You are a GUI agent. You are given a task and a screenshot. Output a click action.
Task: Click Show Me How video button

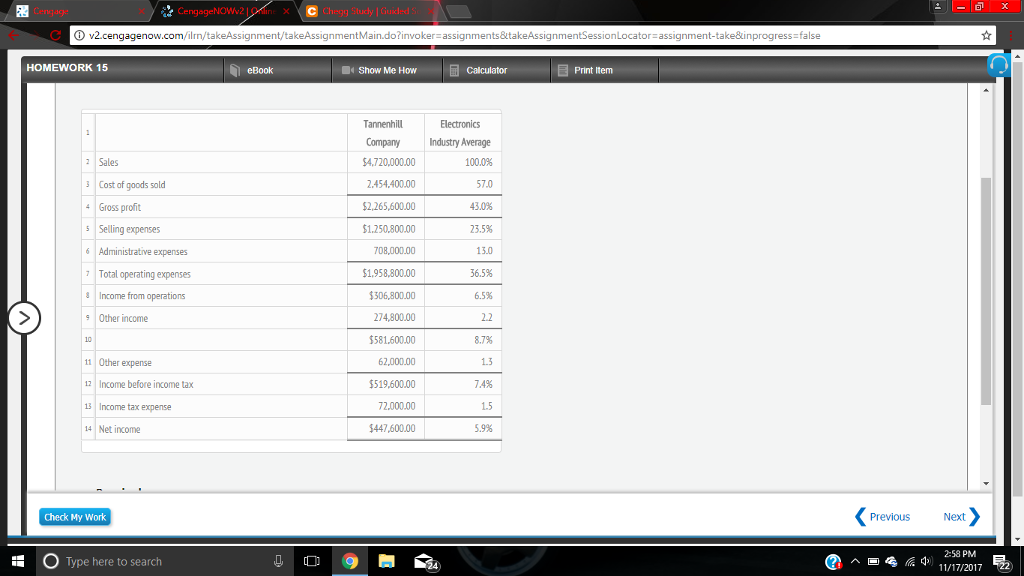tap(379, 70)
